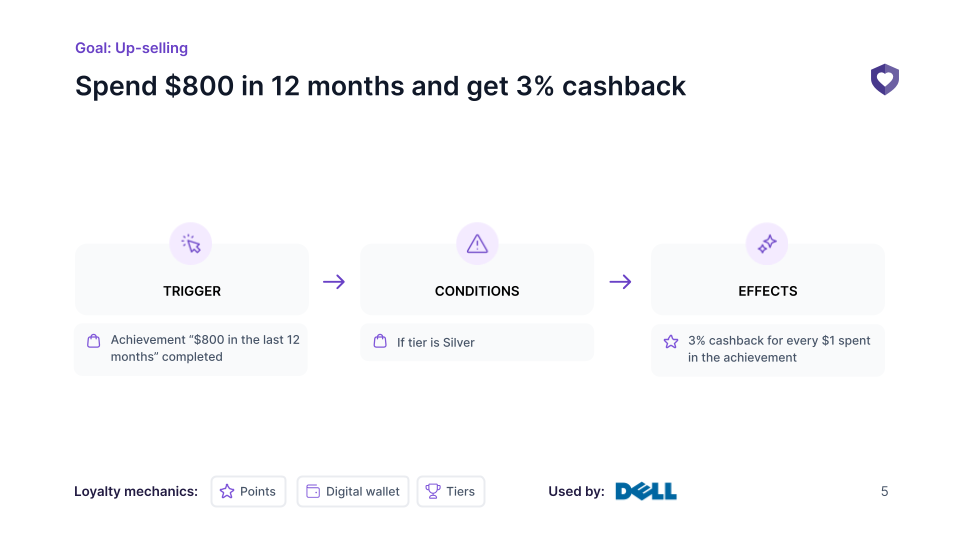Select the Digital wallet chip

click(x=353, y=491)
